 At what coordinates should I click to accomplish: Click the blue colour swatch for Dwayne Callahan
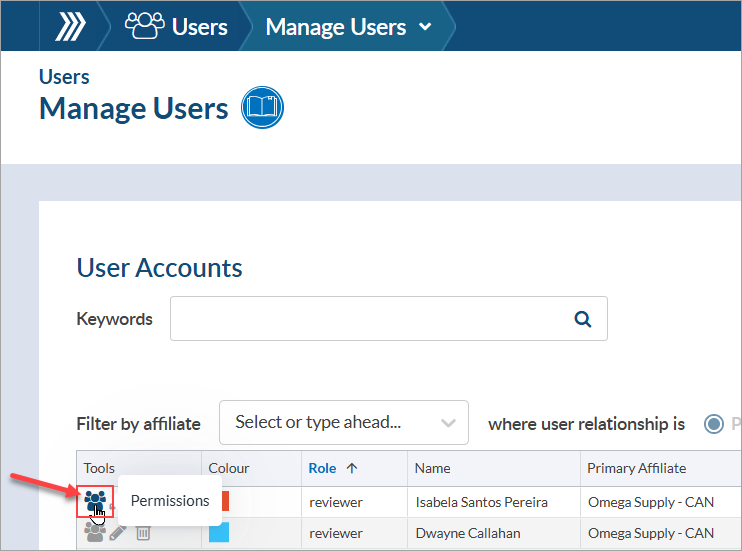click(220, 533)
